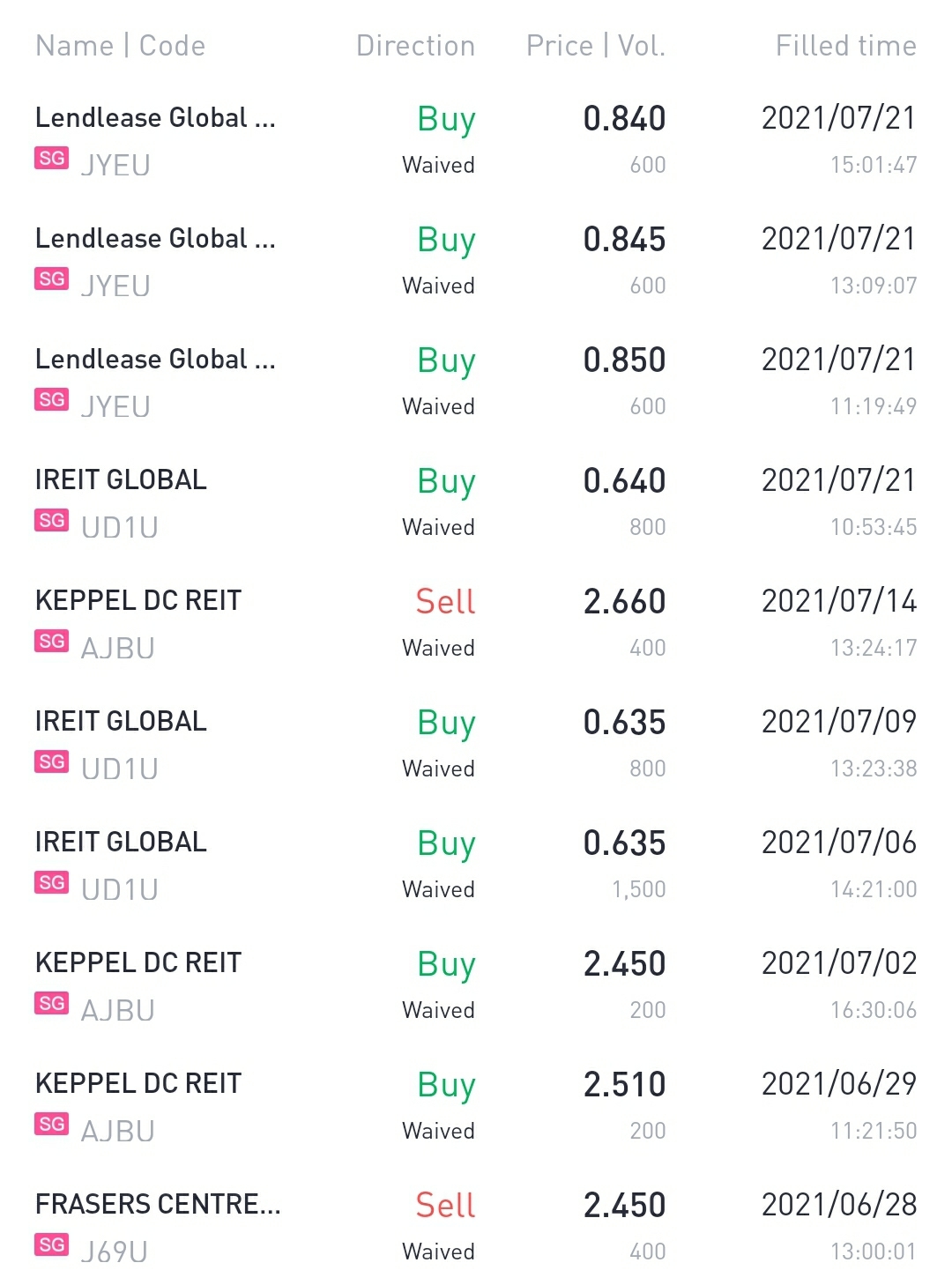Click SG badge of IREIT 0.640 order
Image resolution: width=952 pixels, height=1285 pixels.
click(x=51, y=520)
